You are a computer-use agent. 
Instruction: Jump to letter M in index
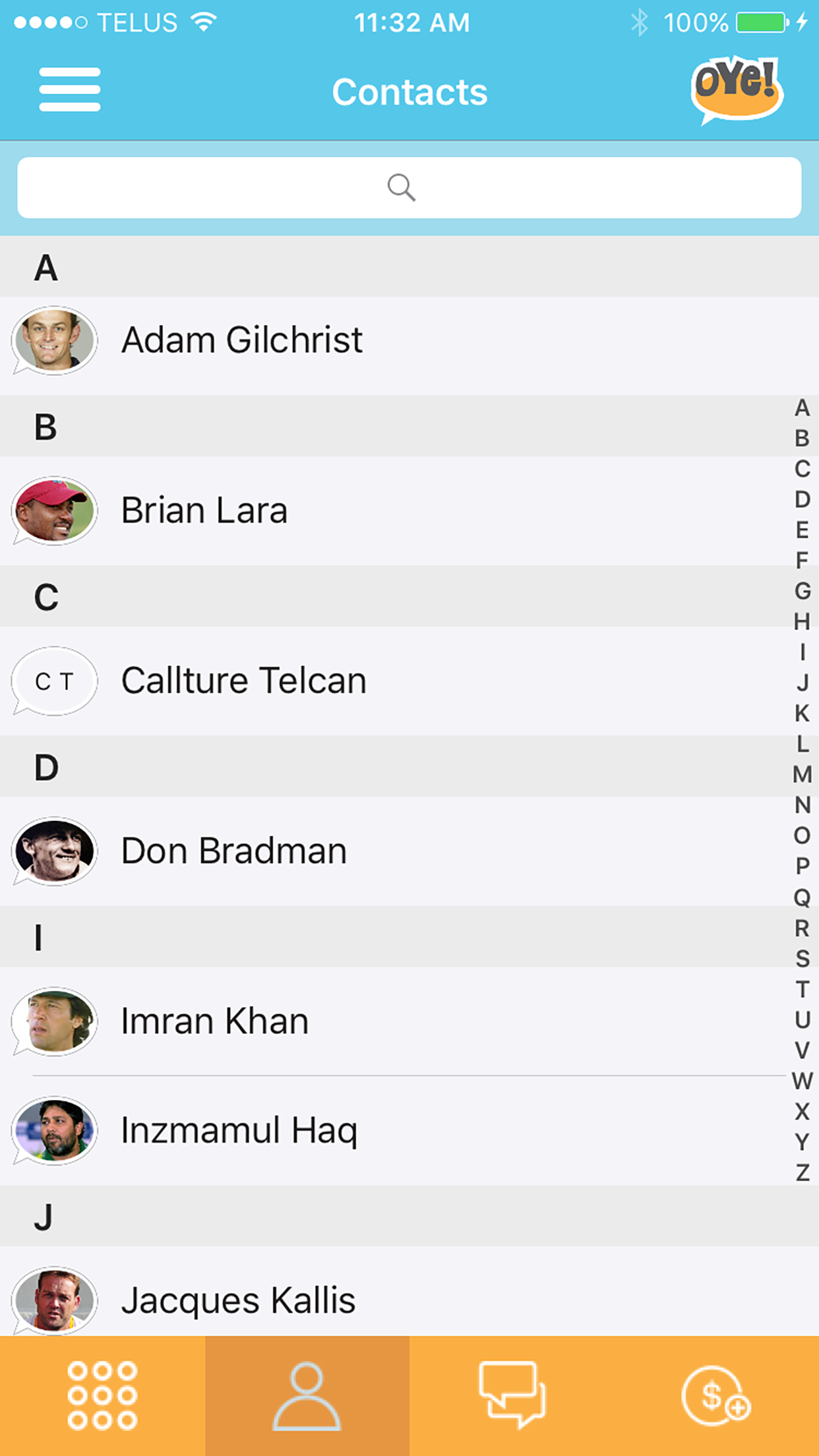[802, 774]
